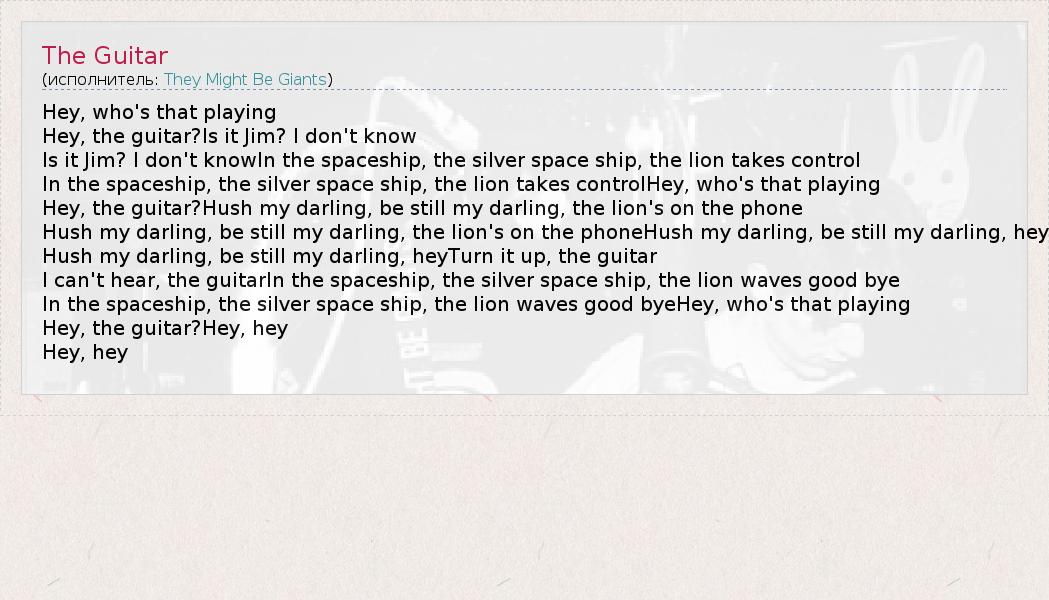This screenshot has height=600, width=1049.
Task: Click the closing parenthesis after Giants
Action: tap(330, 79)
